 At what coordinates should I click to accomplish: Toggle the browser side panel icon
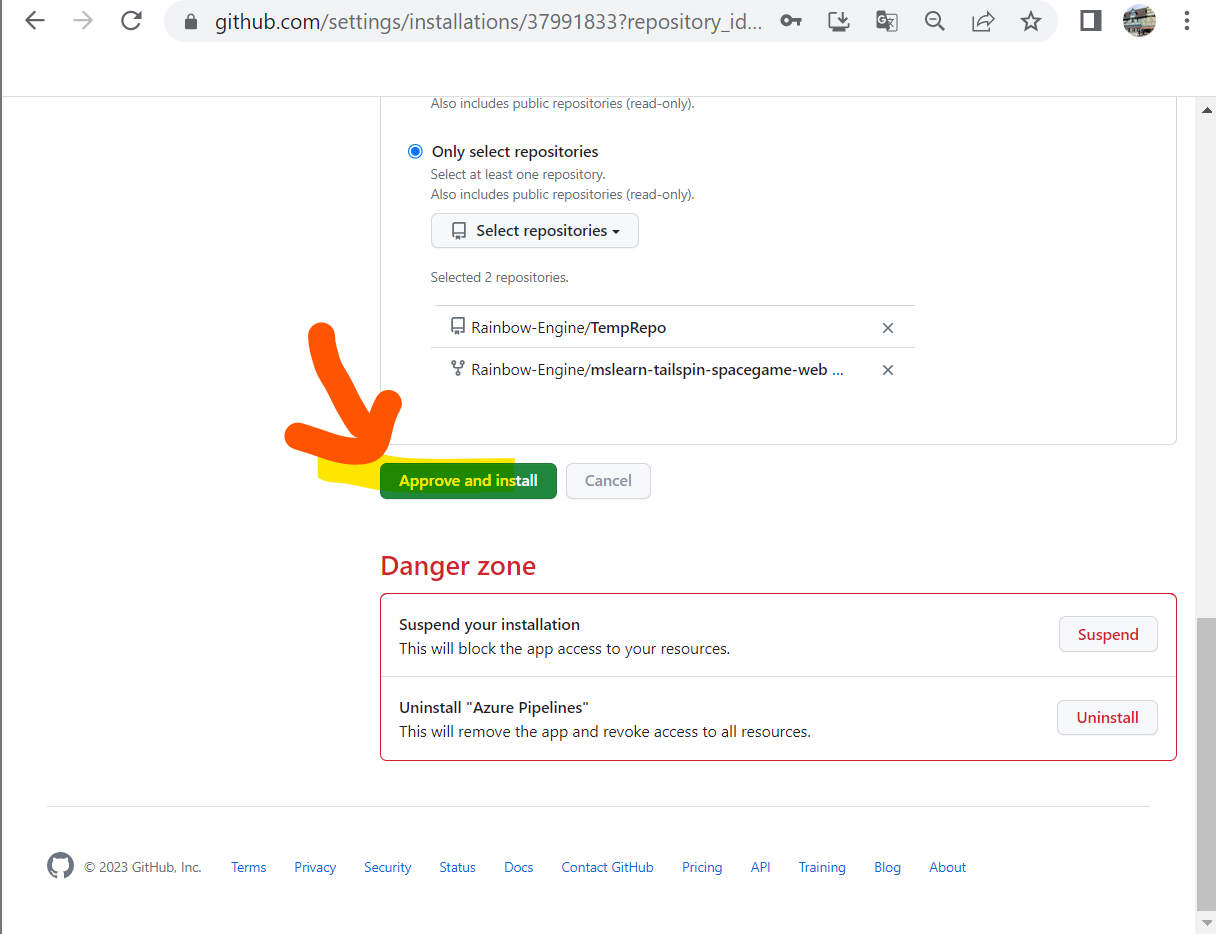point(1090,21)
